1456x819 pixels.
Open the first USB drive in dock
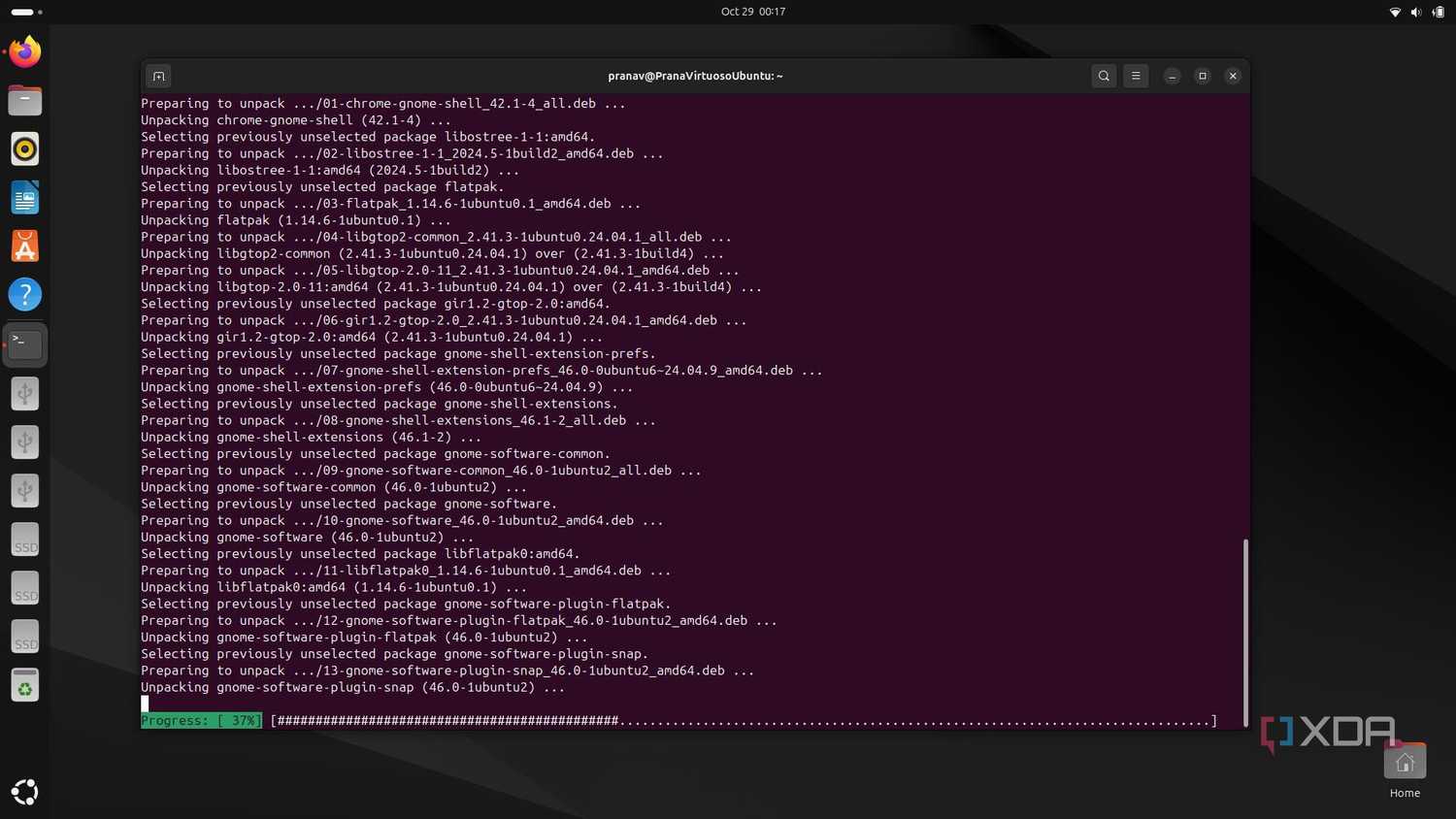25,393
